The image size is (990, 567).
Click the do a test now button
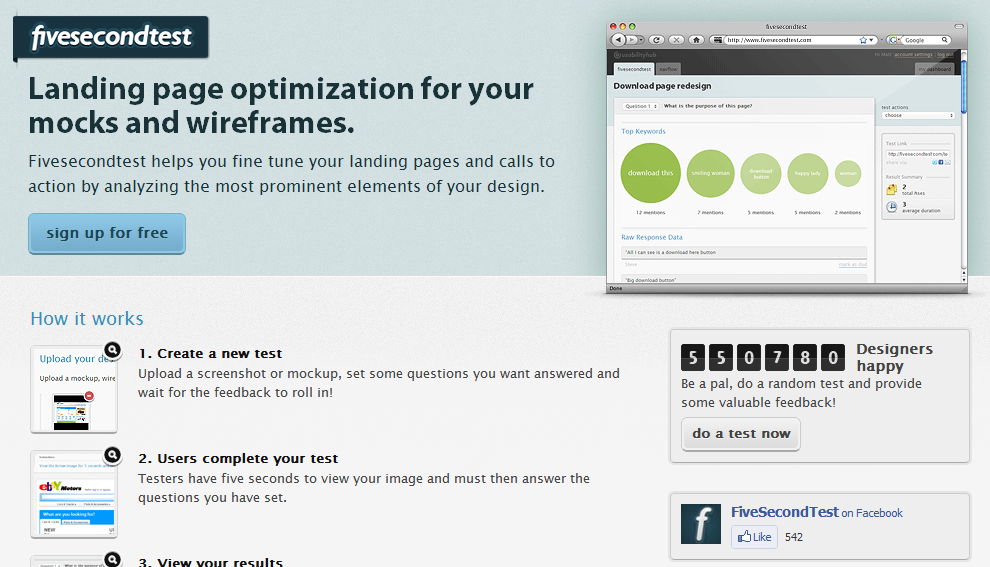(741, 434)
